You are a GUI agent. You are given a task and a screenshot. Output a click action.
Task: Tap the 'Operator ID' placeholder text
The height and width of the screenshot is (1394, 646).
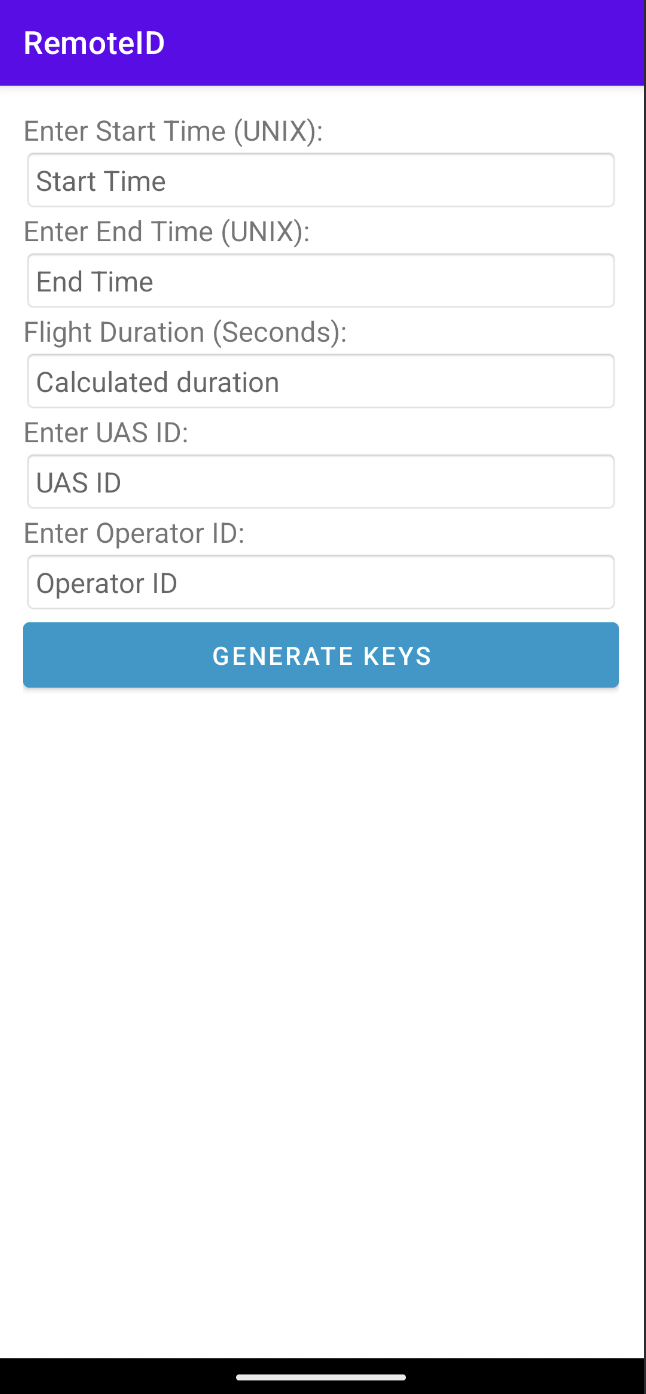coord(107,583)
